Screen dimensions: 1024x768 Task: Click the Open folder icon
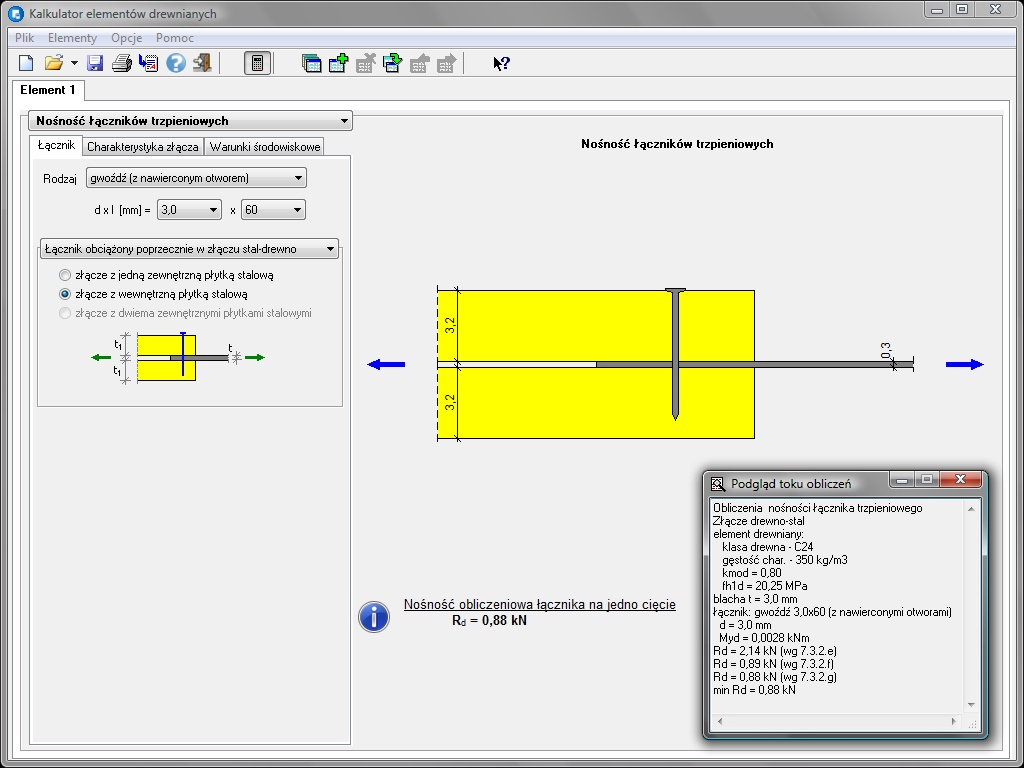[54, 63]
